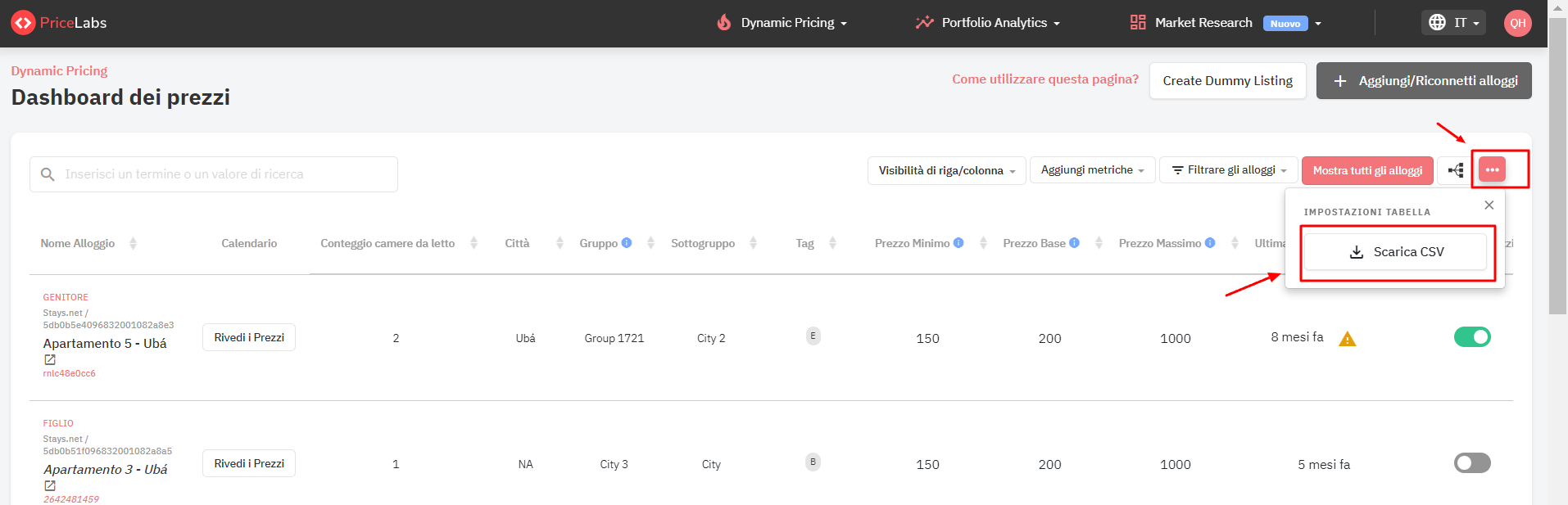Viewport: 1568px width, 505px height.
Task: Click listing ID 2642481459
Action: [x=71, y=499]
